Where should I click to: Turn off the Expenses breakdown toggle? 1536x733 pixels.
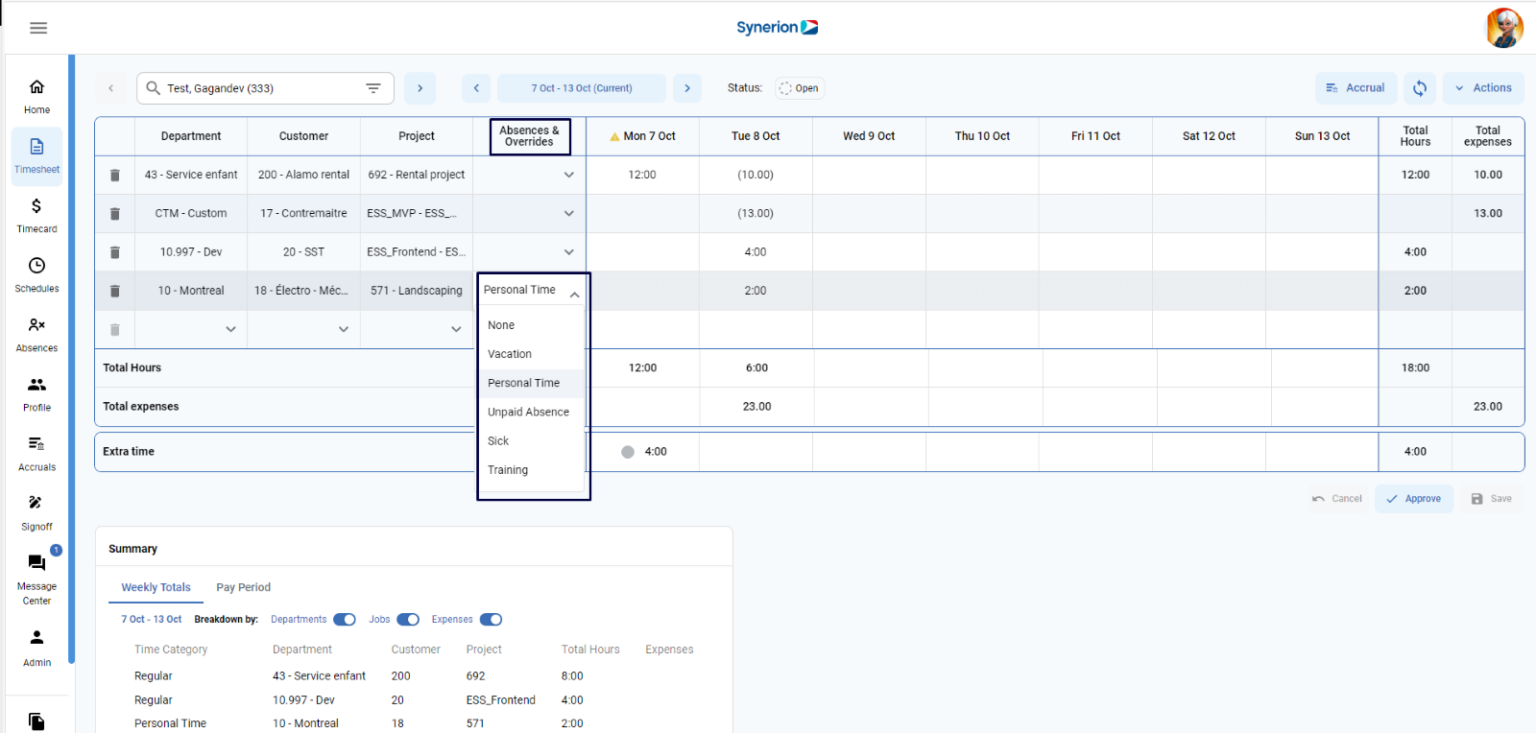coord(490,619)
